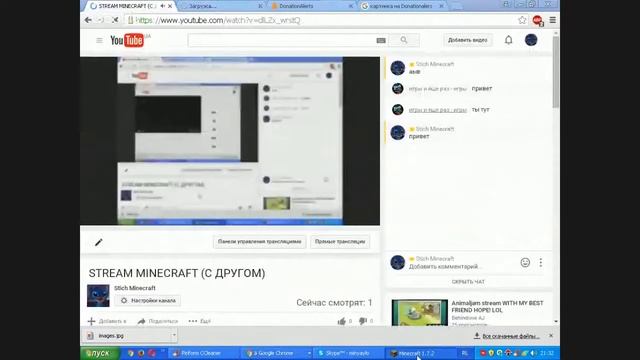Open the Stich Minecraft channel name link
640x360 pixels.
coord(135,288)
